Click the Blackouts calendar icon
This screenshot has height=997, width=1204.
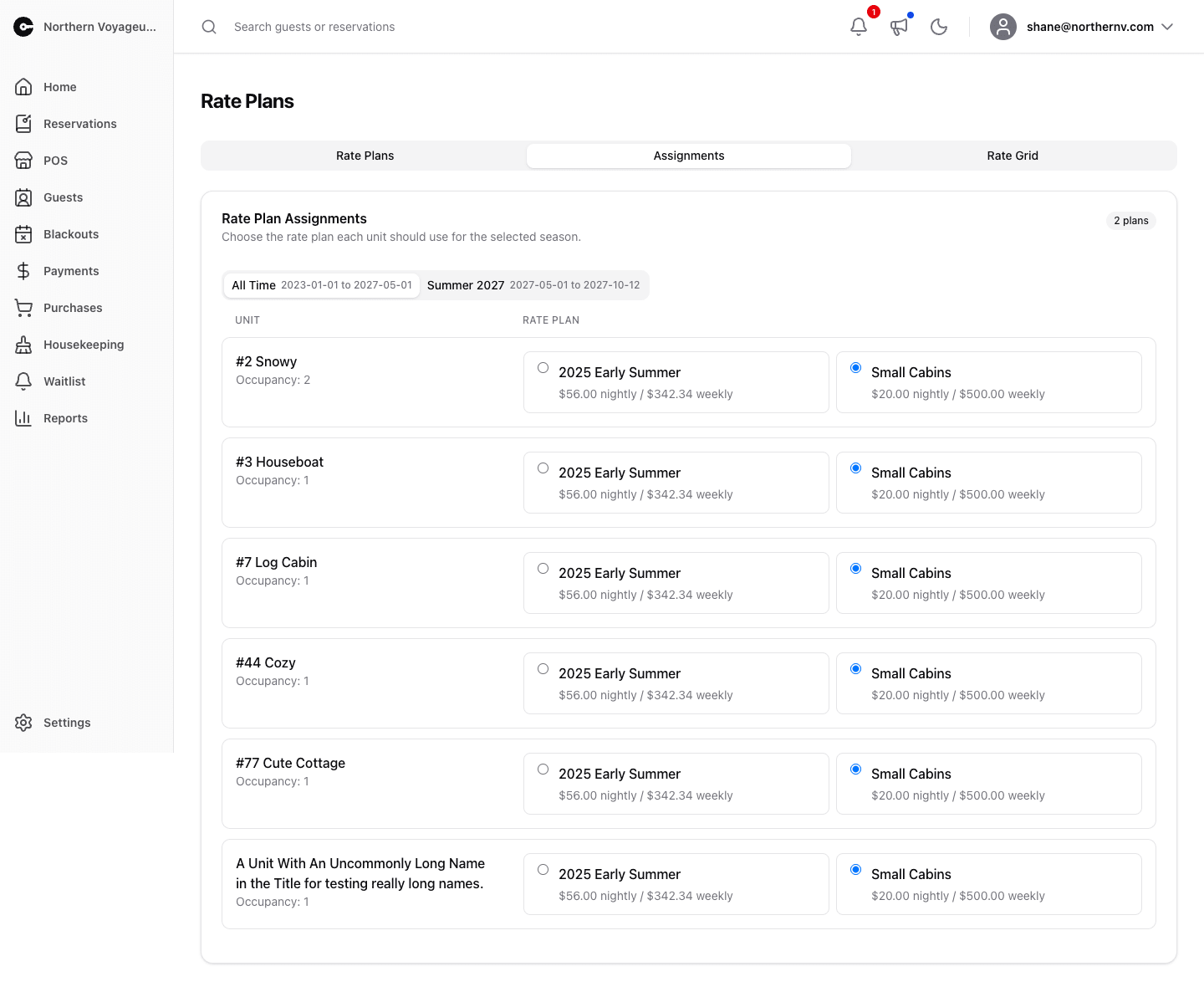(23, 234)
